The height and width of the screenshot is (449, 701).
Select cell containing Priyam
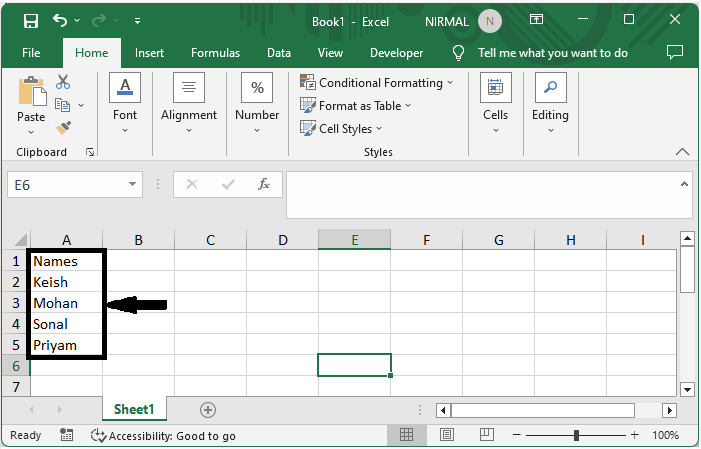[x=66, y=345]
